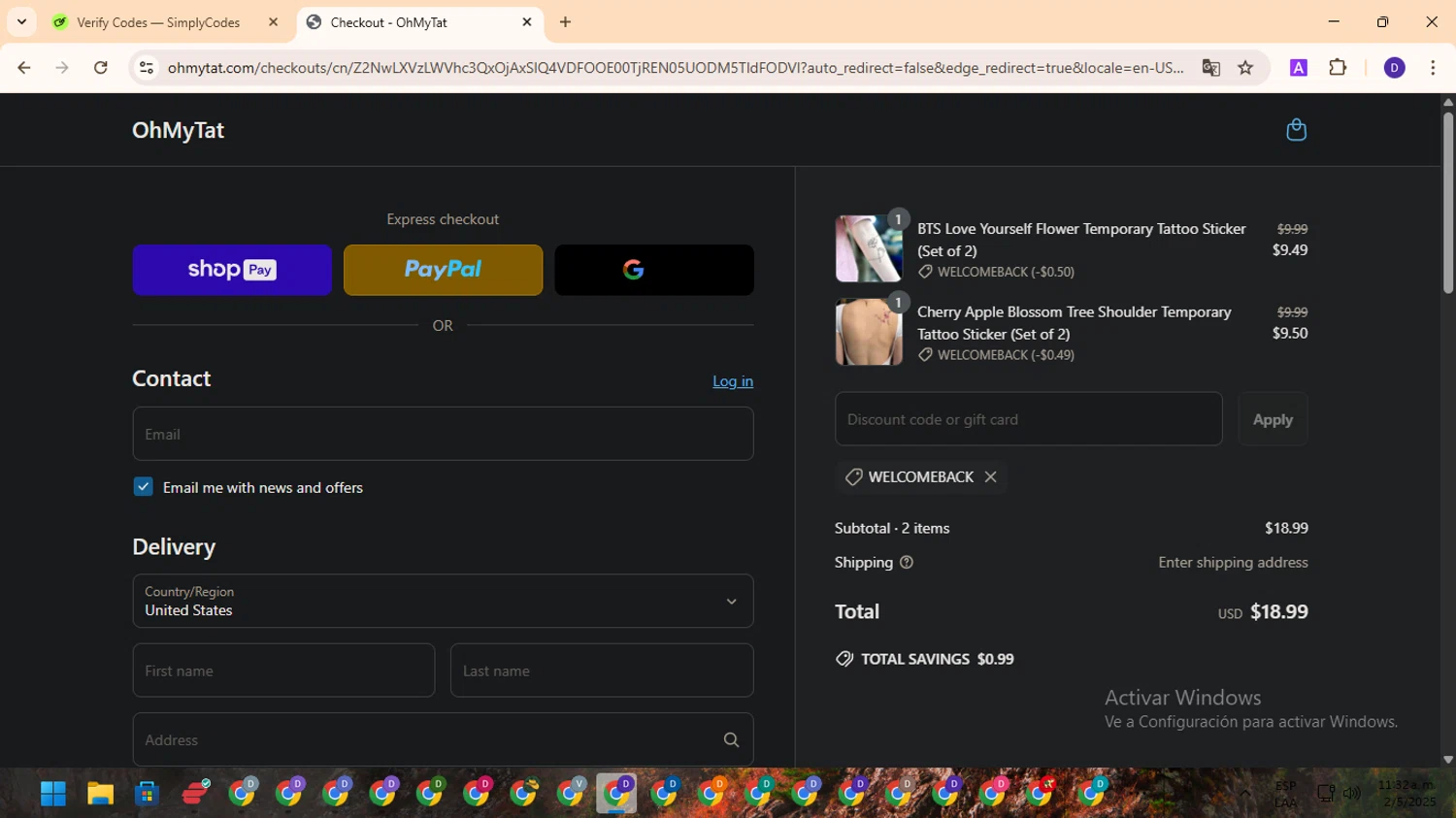Launch File Explorer from taskbar
The height and width of the screenshot is (818, 1456).
pyautogui.click(x=100, y=794)
